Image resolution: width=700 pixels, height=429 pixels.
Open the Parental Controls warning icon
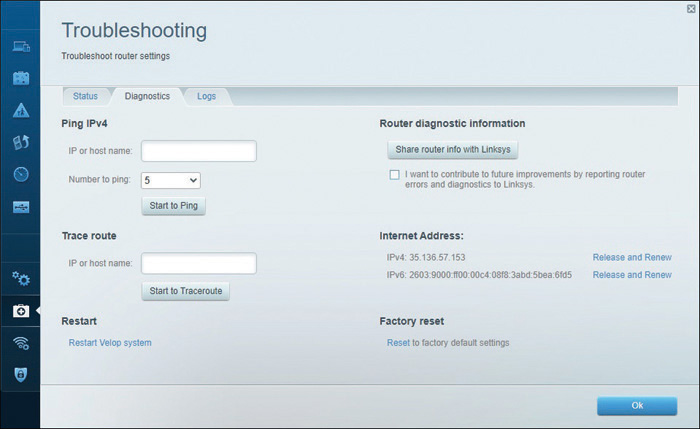(x=21, y=110)
